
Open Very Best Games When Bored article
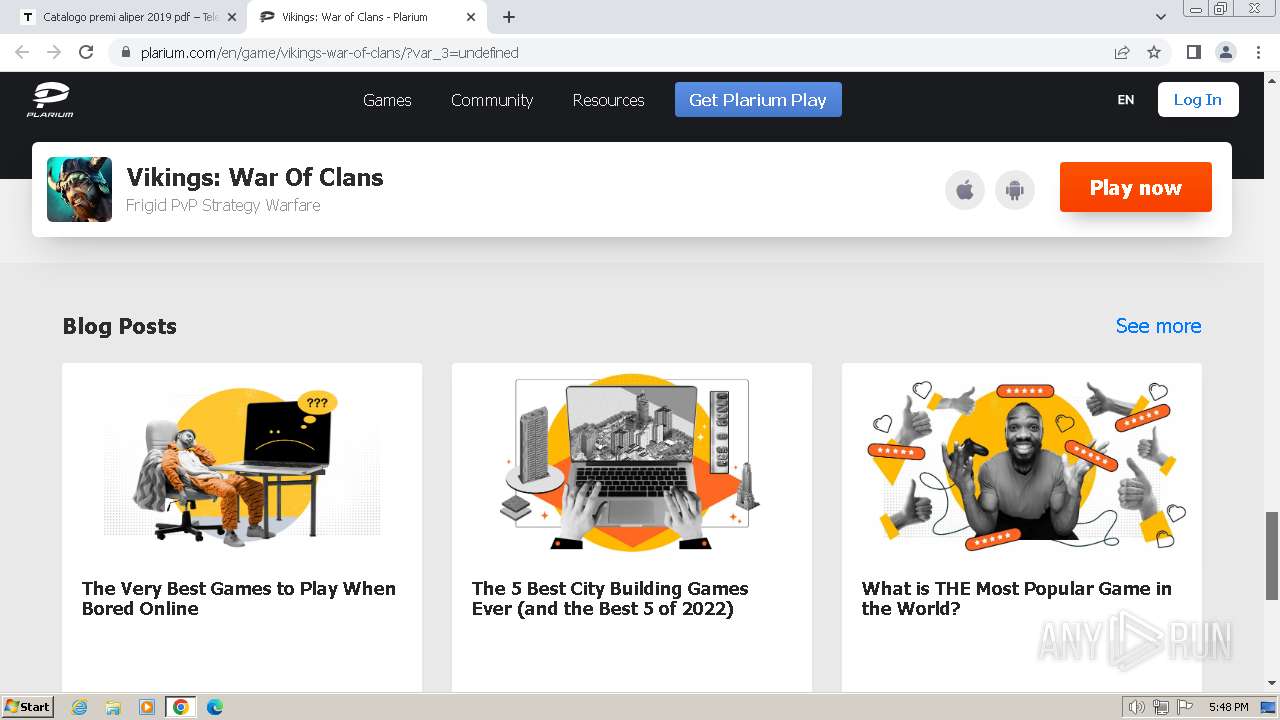[x=239, y=598]
